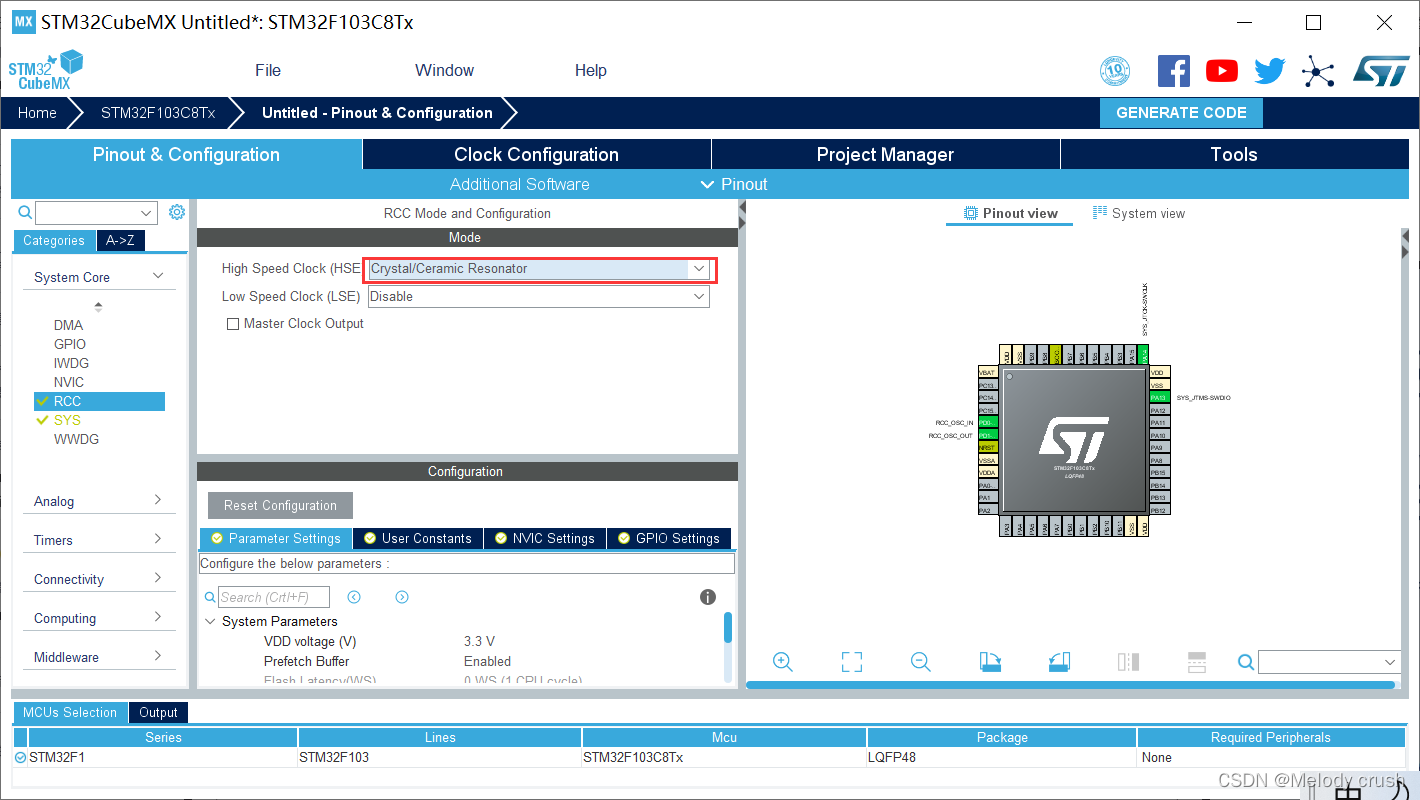Screen dimensions: 1420x800
Task: Click the Reset Configuration button
Action: click(280, 505)
